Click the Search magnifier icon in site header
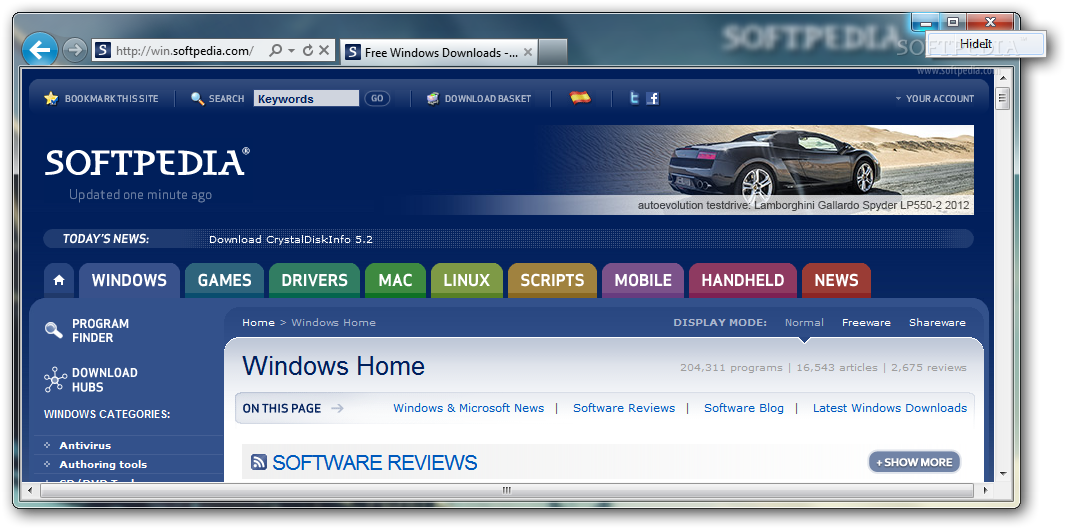Screen dimensions: 1067x529 pyautogui.click(x=197, y=99)
